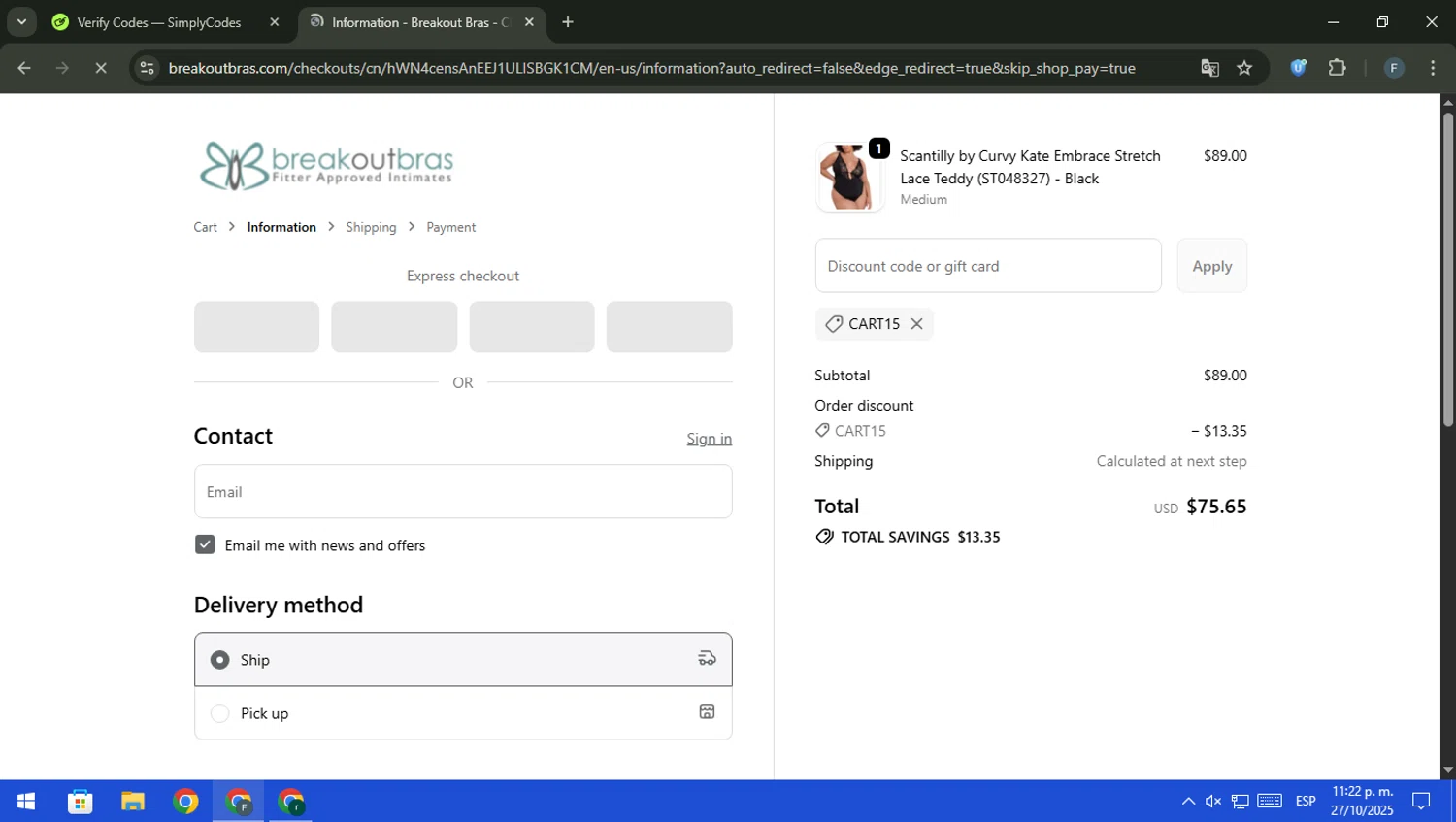This screenshot has height=822, width=1456.
Task: Select the Information breadcrumb step
Action: pos(281,227)
